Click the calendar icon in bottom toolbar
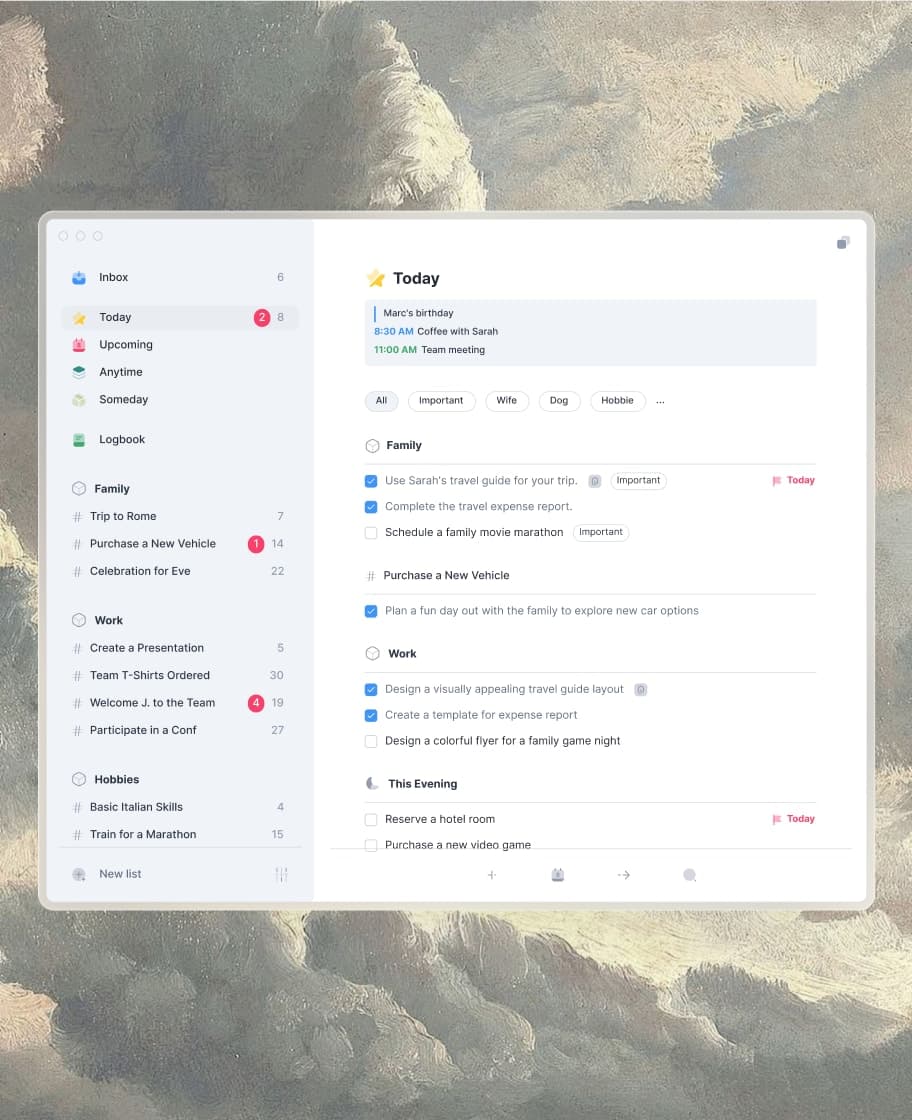Screen dimensions: 912x1120 click(x=558, y=875)
